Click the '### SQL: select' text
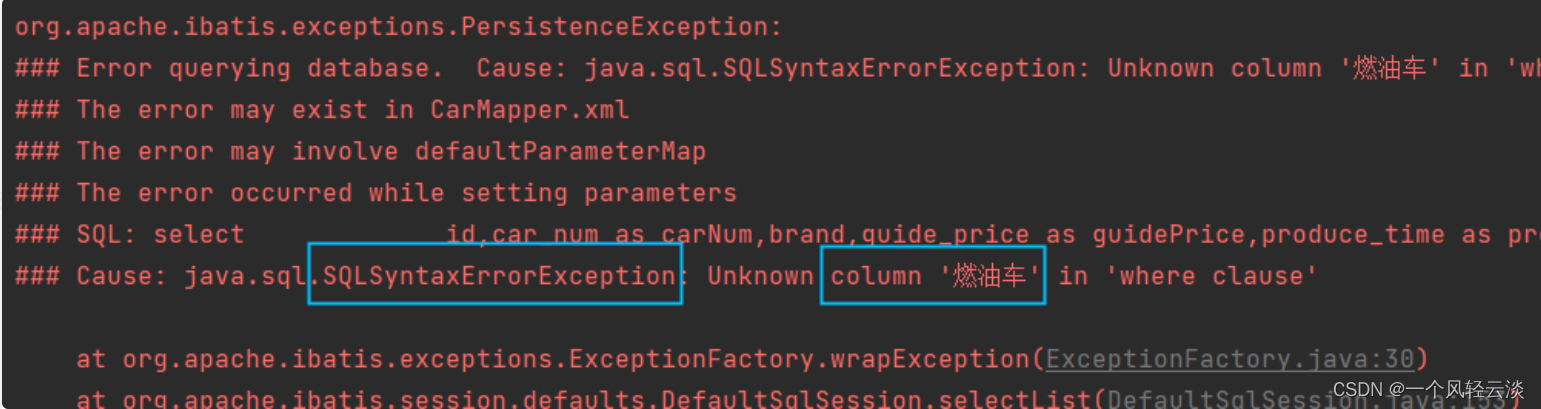Viewport: 1541px width, 409px height. point(130,235)
